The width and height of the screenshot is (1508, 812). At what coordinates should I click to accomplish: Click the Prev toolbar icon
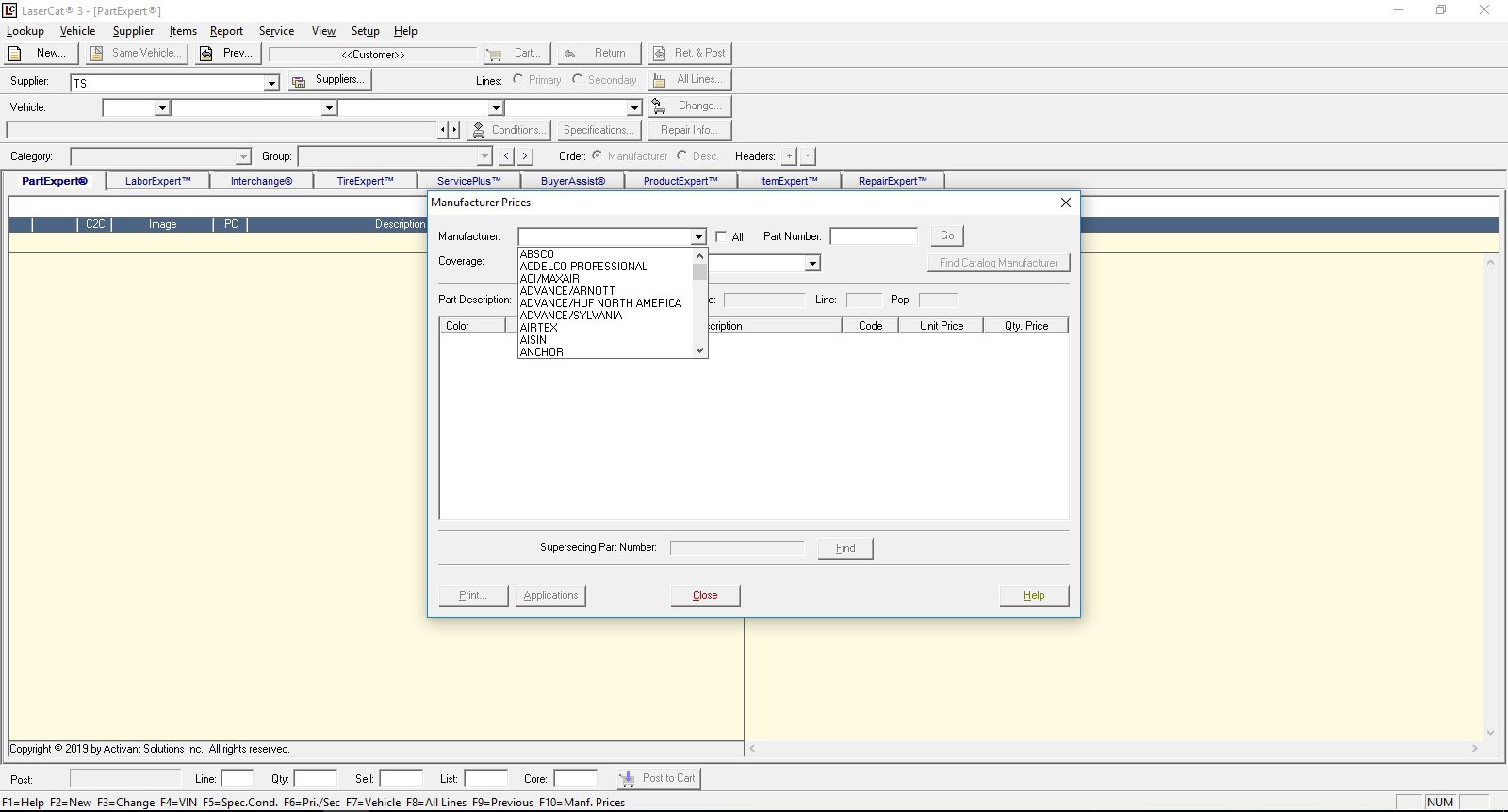[206, 54]
